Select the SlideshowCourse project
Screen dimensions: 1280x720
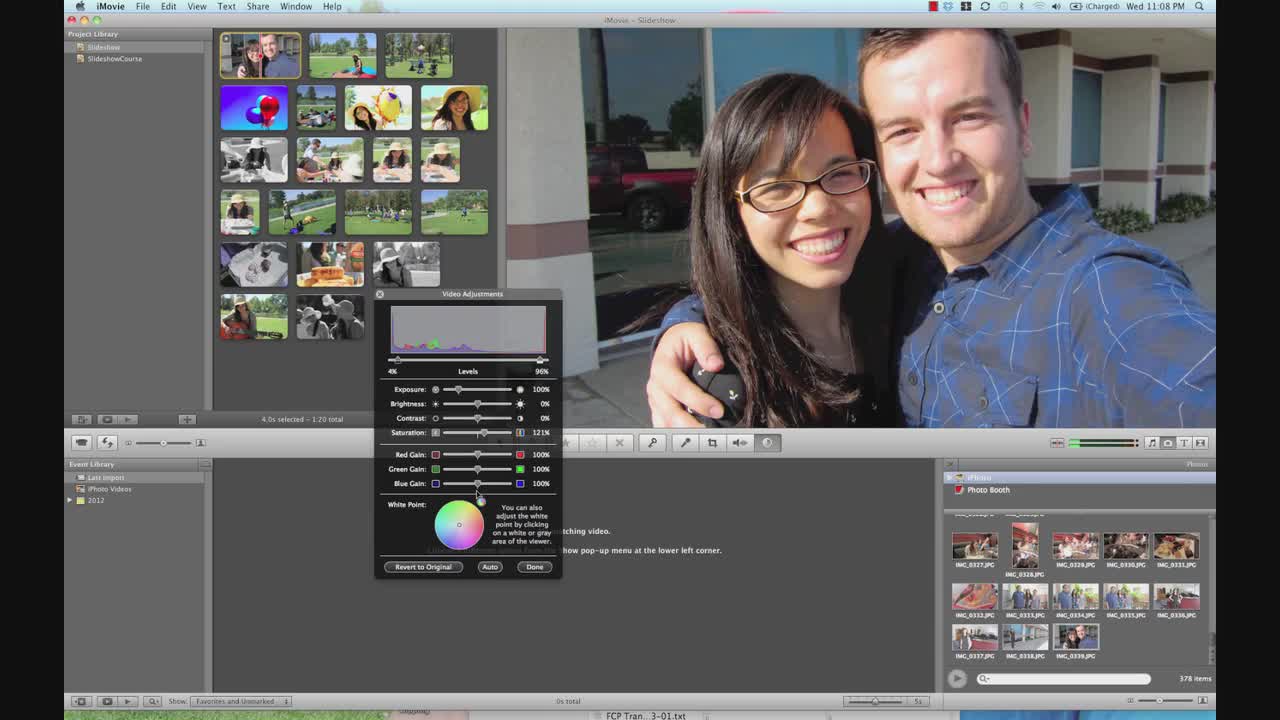(114, 59)
